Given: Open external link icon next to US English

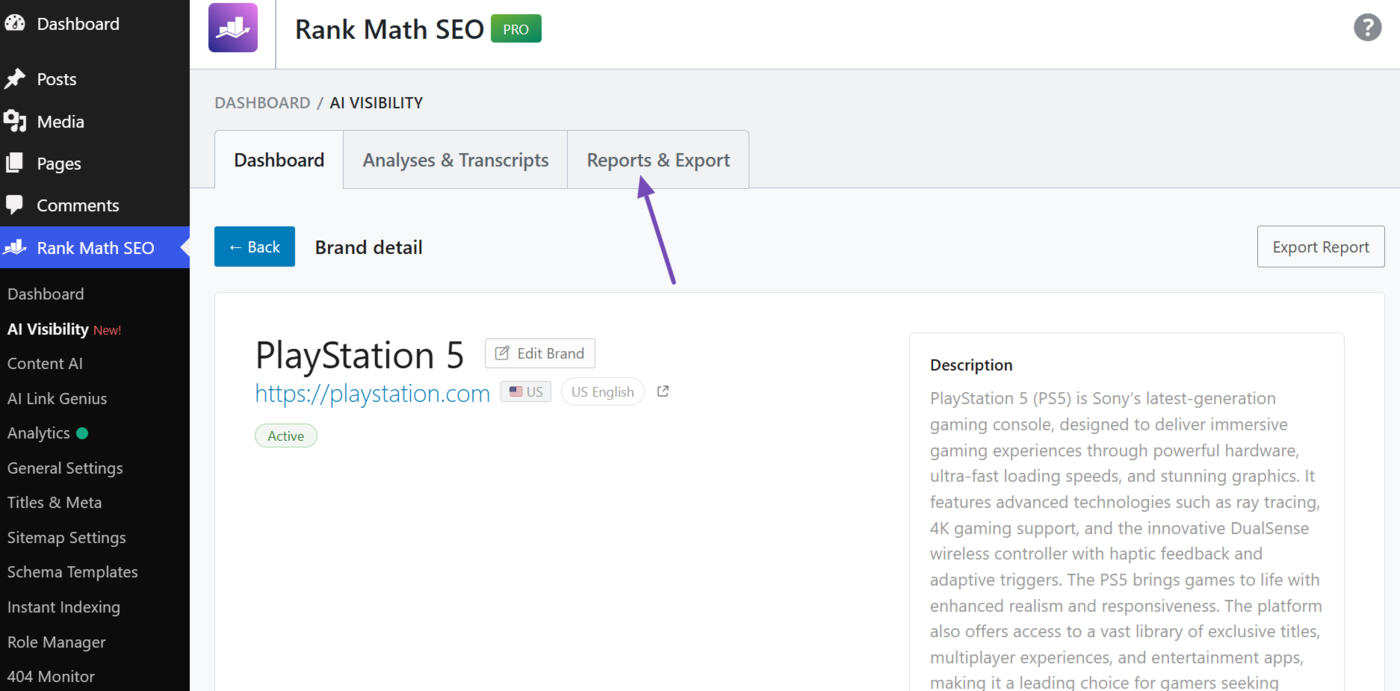Looking at the screenshot, I should (x=663, y=392).
